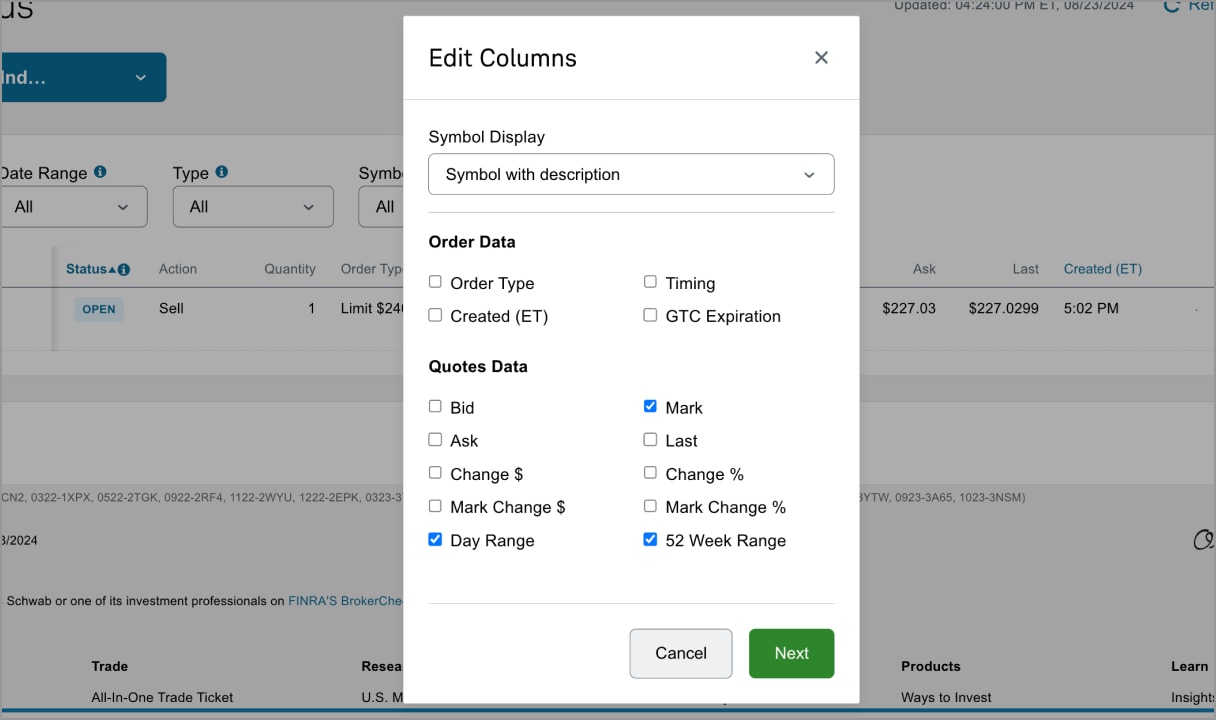Click the Type info icon

[x=221, y=172]
